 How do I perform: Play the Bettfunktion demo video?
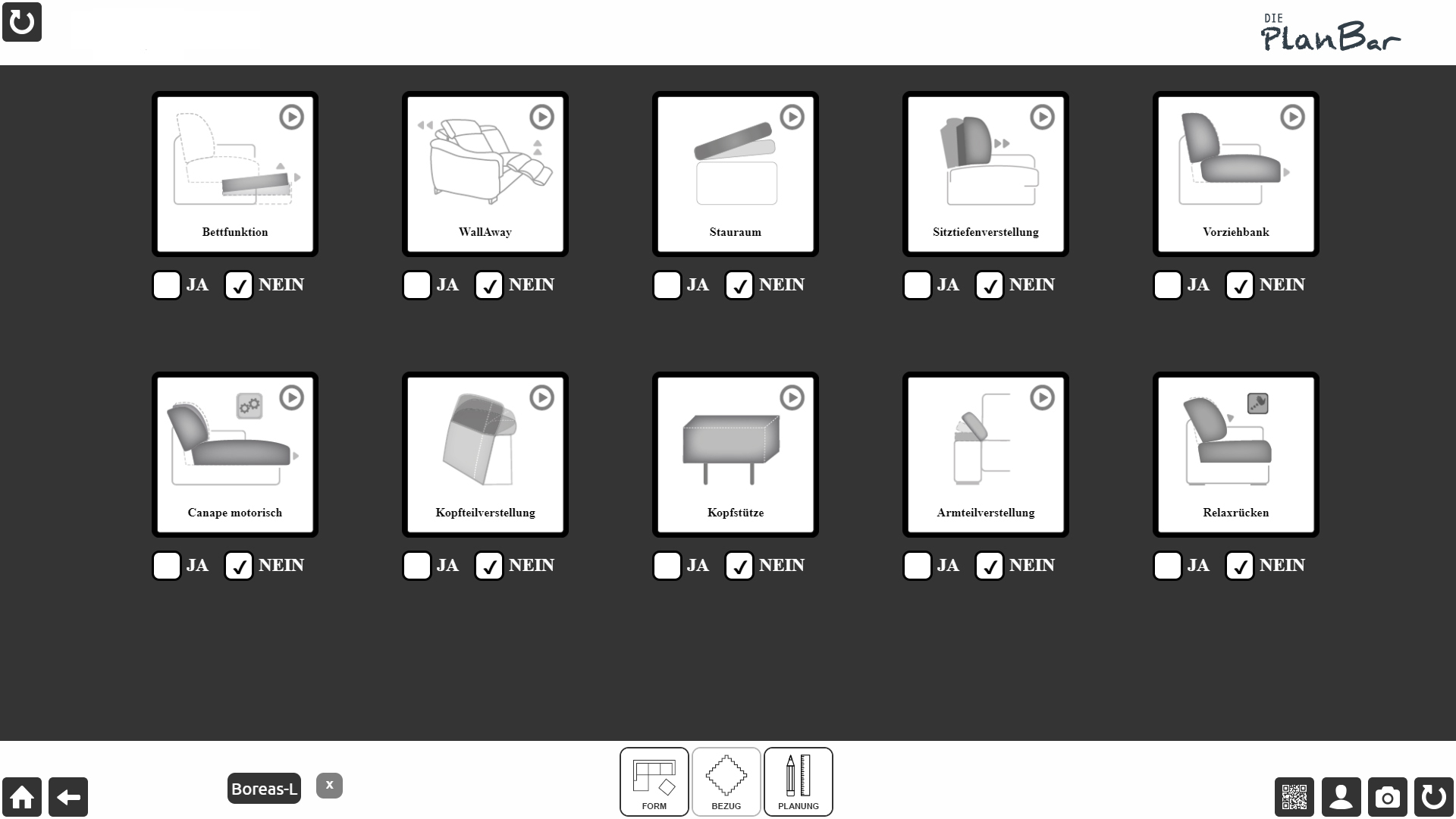coord(291,117)
